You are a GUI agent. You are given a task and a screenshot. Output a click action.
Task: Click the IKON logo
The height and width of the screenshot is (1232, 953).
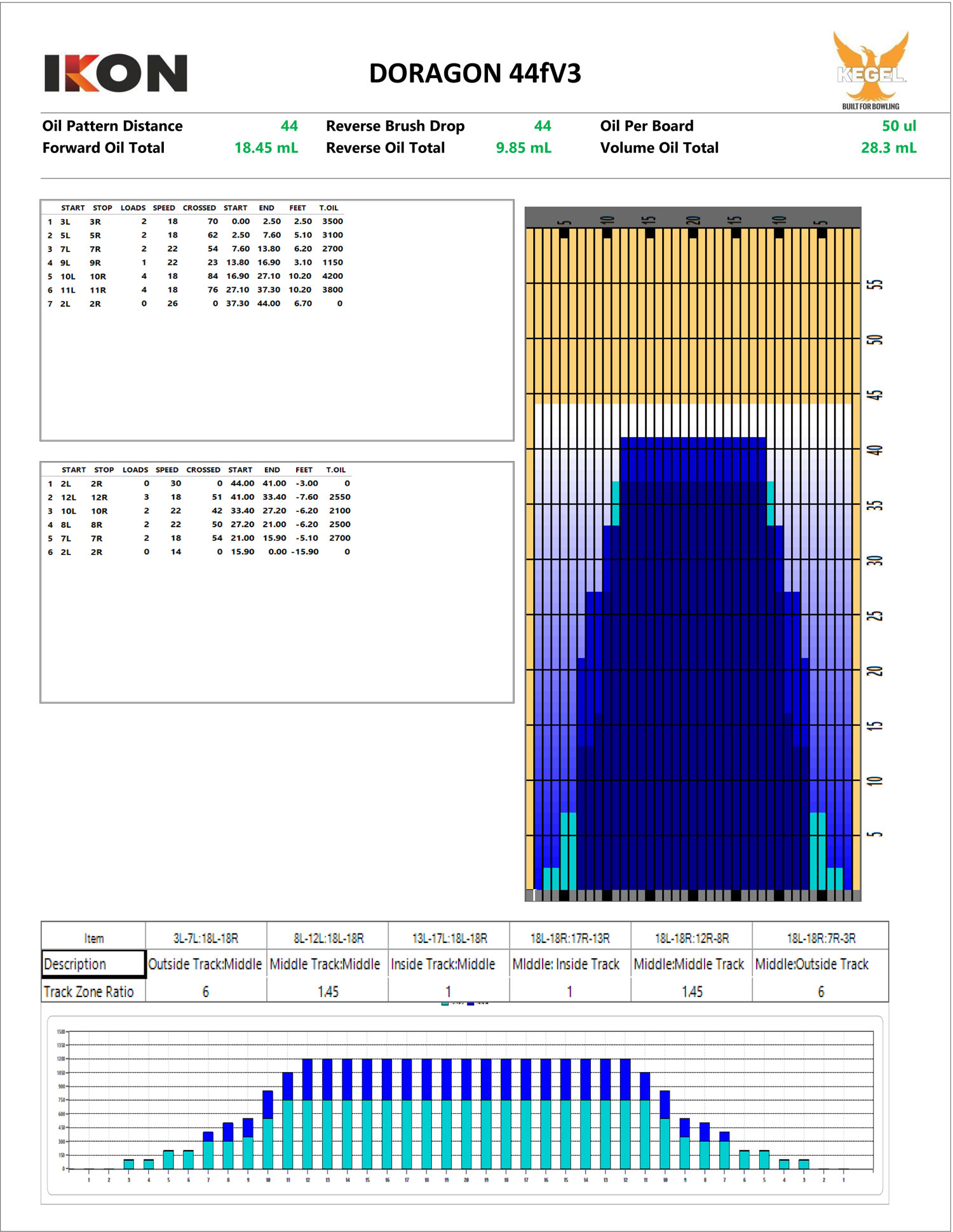116,73
